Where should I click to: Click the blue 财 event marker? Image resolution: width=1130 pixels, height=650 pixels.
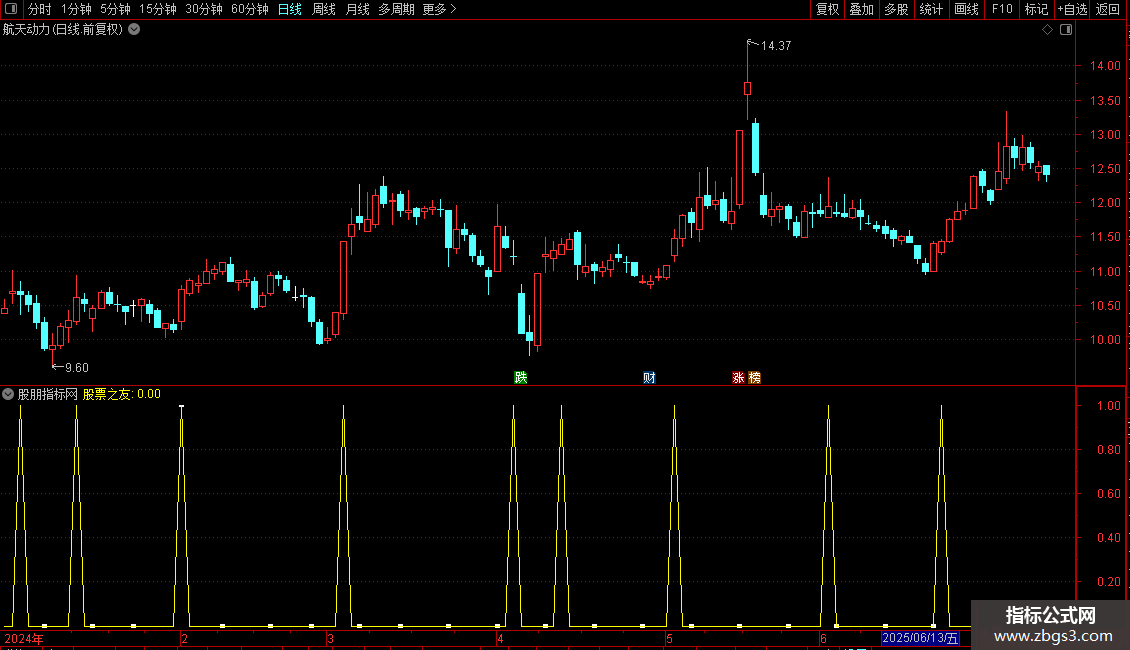[x=649, y=378]
